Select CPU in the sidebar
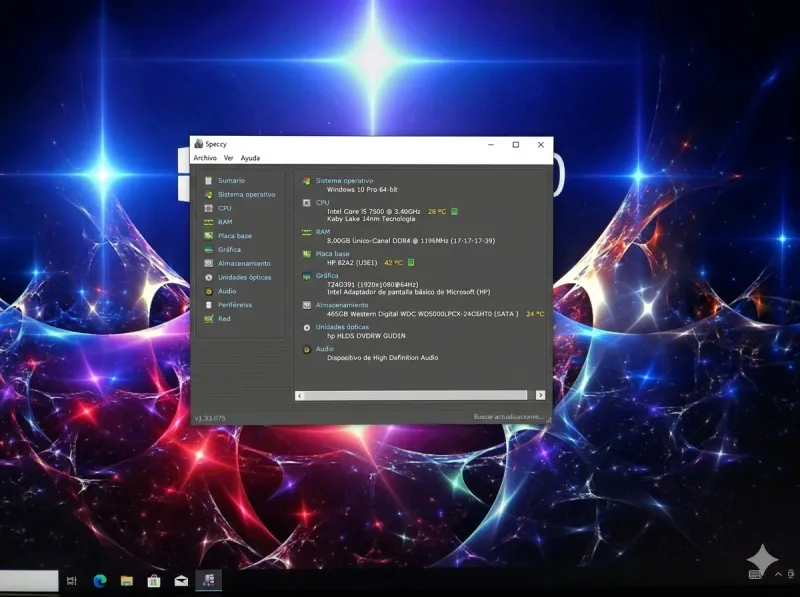This screenshot has width=800, height=597. point(224,208)
